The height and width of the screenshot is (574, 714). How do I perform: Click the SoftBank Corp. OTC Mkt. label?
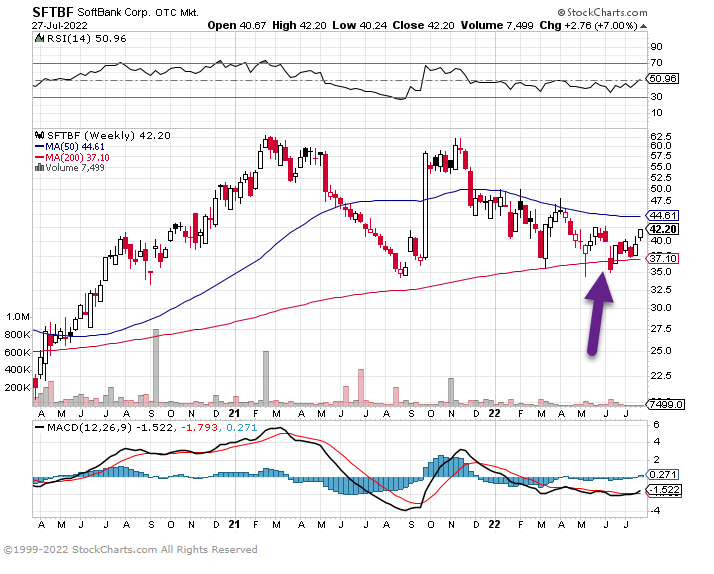pos(138,12)
